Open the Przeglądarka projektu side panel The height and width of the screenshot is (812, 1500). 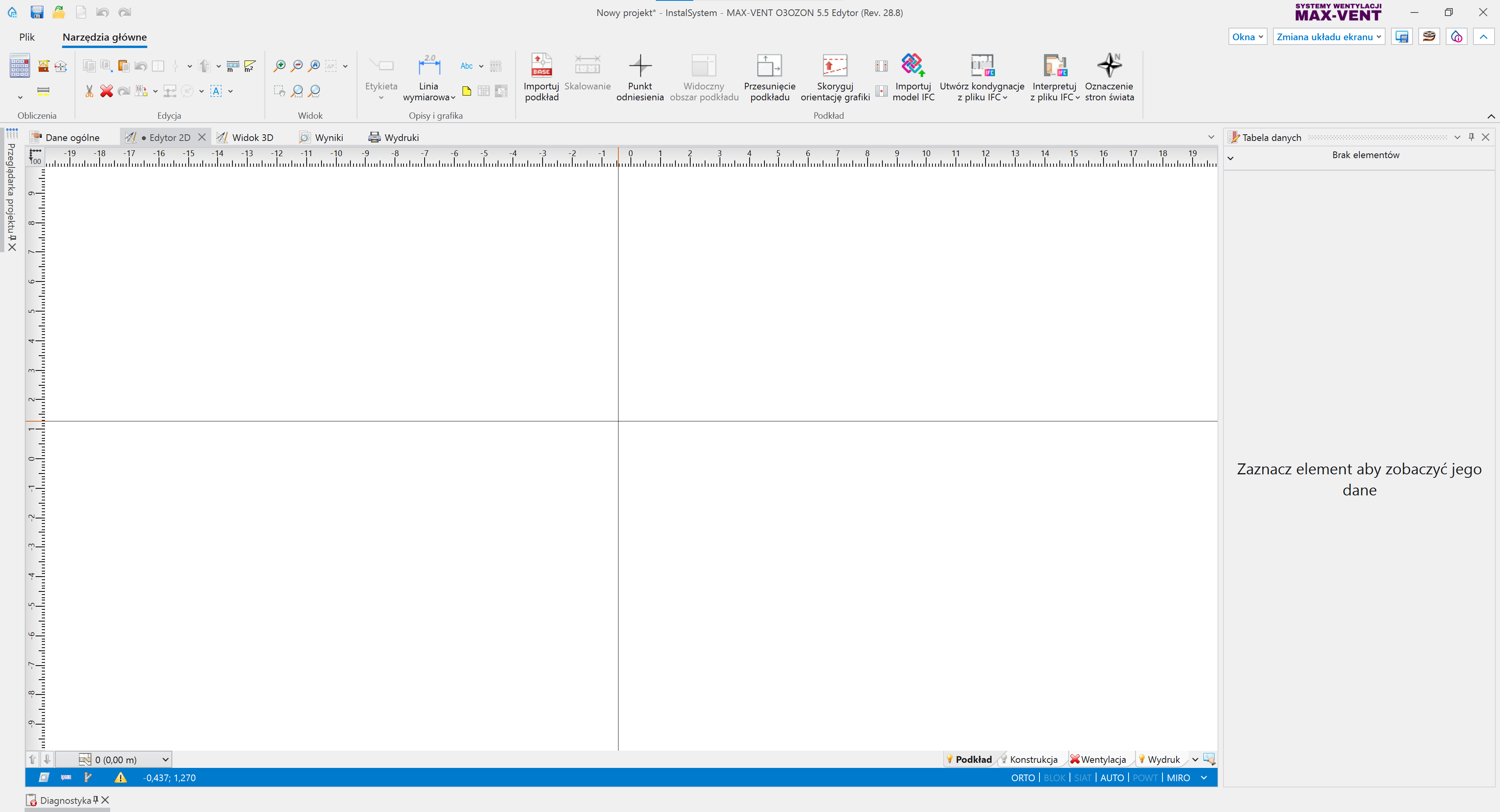(x=11, y=188)
